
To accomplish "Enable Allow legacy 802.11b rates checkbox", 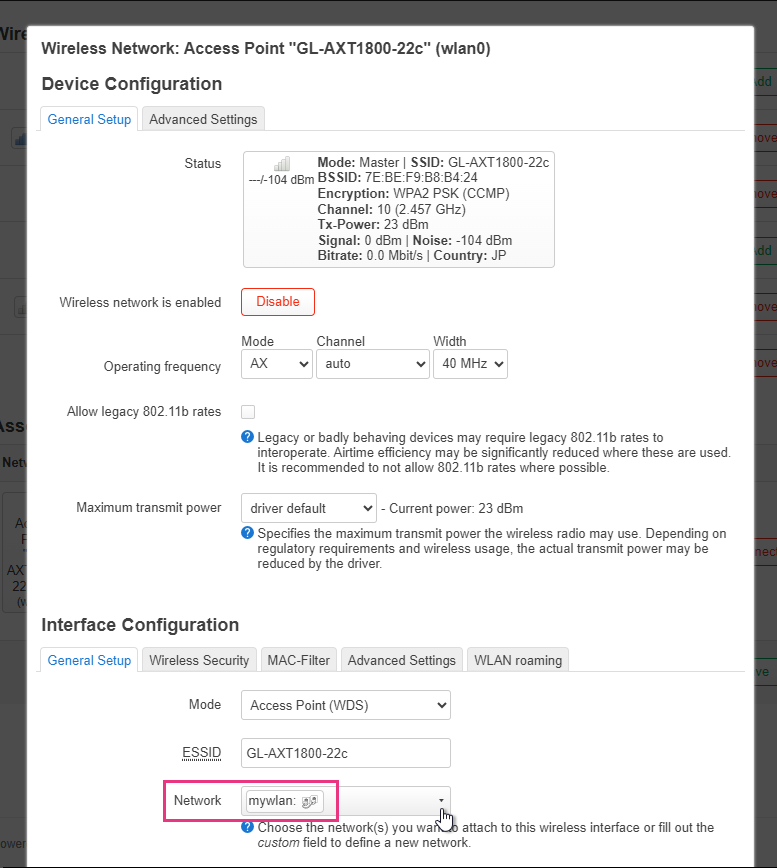I will pyautogui.click(x=248, y=412).
